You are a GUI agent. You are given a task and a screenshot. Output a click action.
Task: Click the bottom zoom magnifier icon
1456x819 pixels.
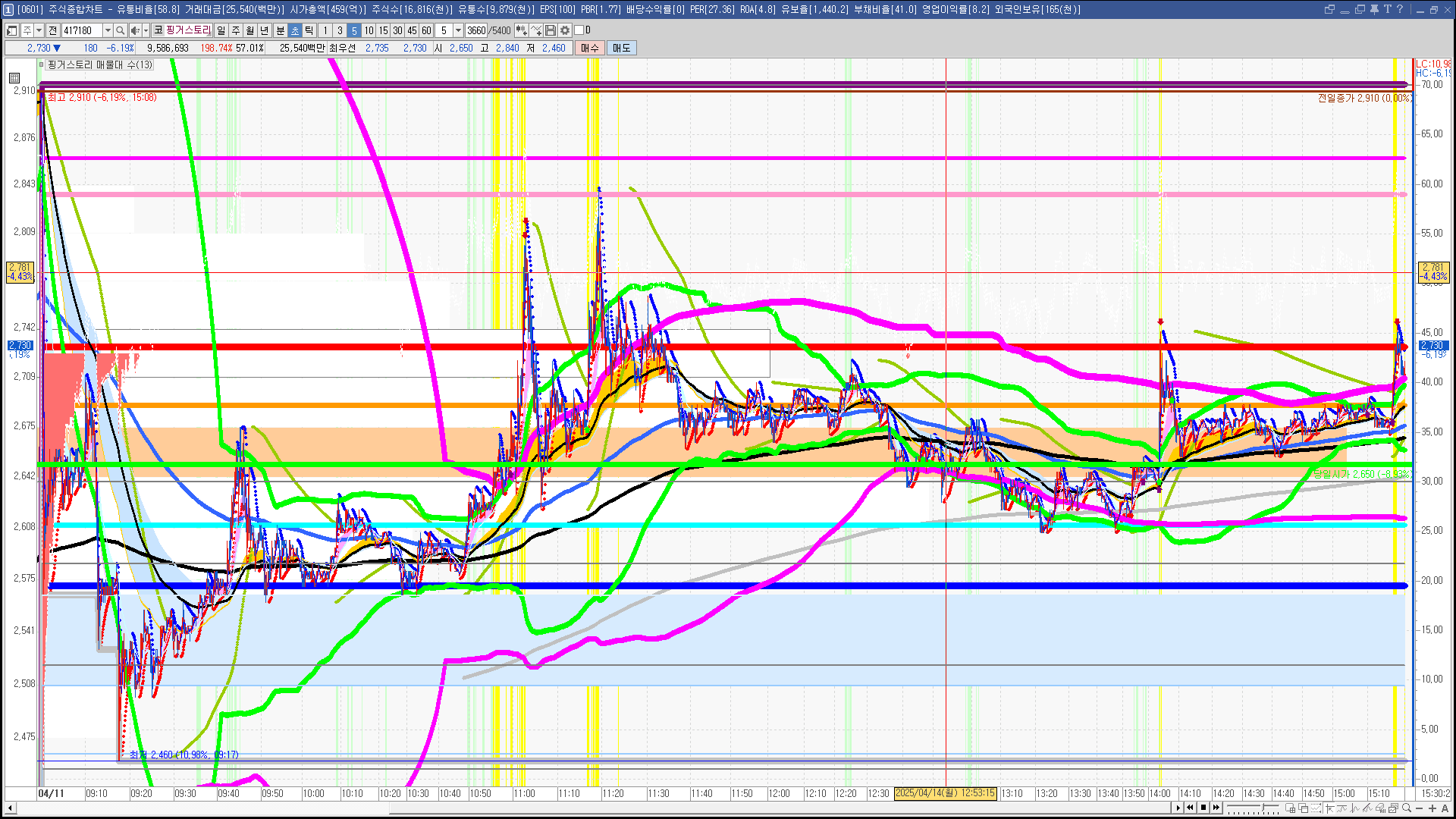[1407, 808]
